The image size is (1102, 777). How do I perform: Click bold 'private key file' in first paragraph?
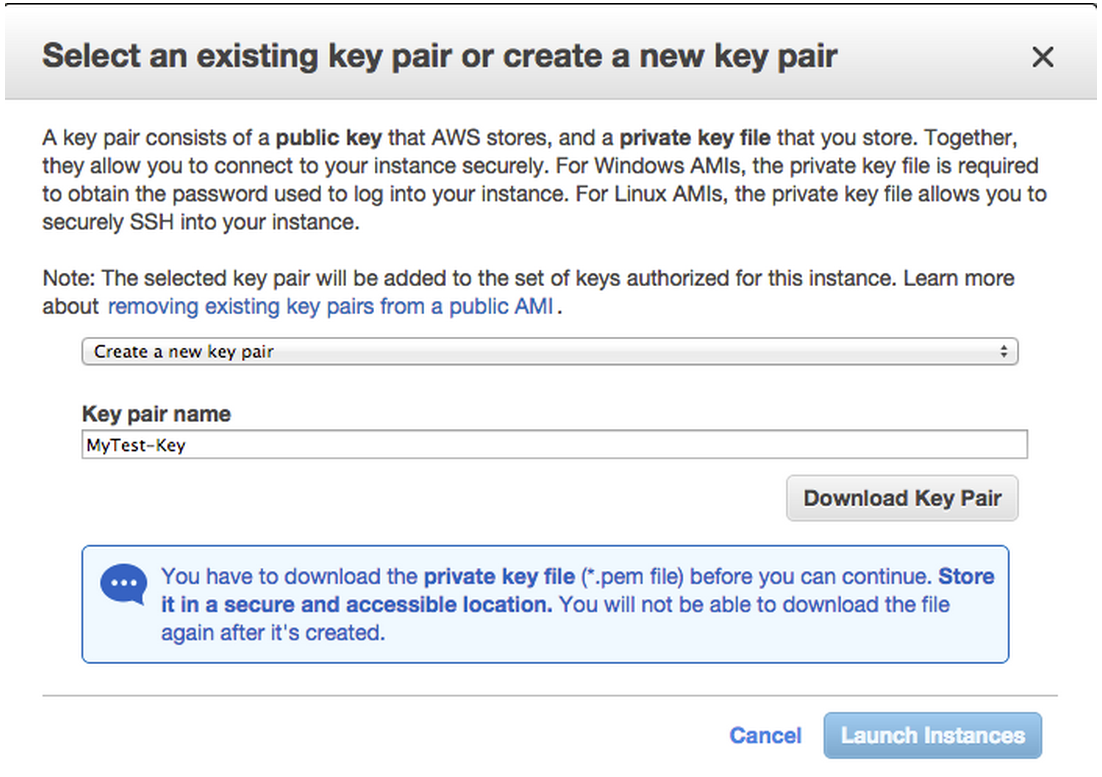(696, 138)
